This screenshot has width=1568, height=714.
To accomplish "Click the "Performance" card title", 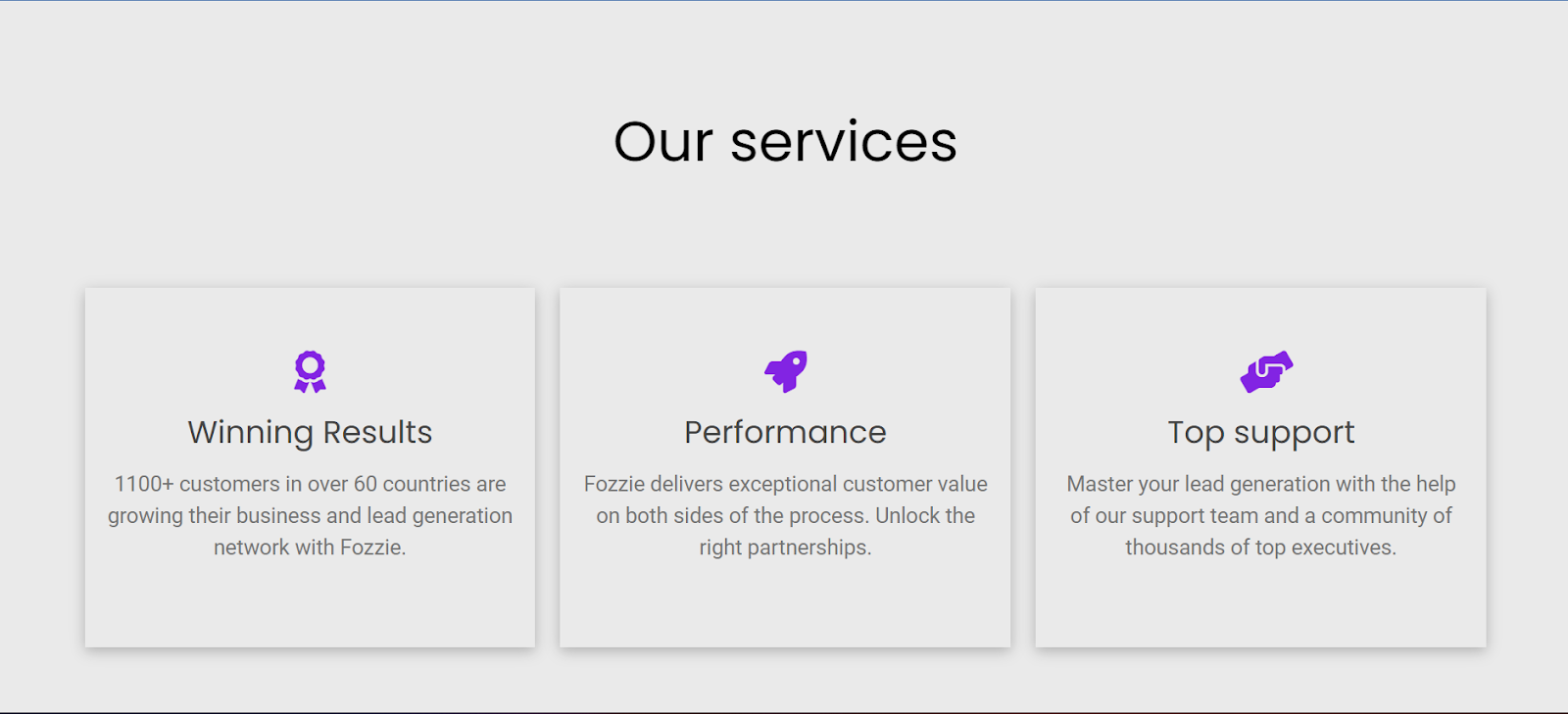I will pos(785,432).
